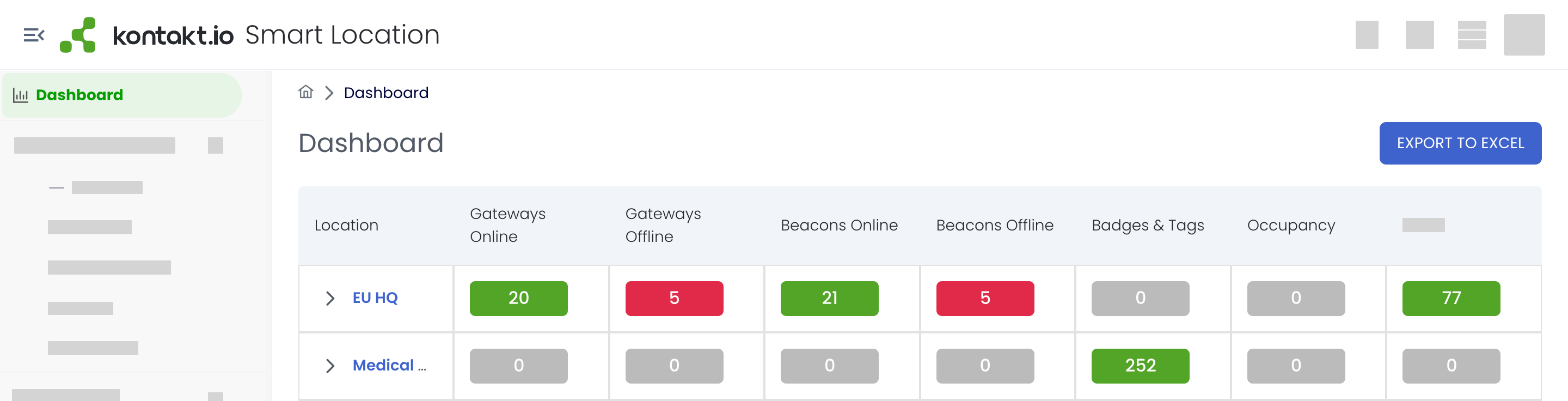Click the Beacons Offline column header
The height and width of the screenshot is (401, 1568).
(995, 226)
